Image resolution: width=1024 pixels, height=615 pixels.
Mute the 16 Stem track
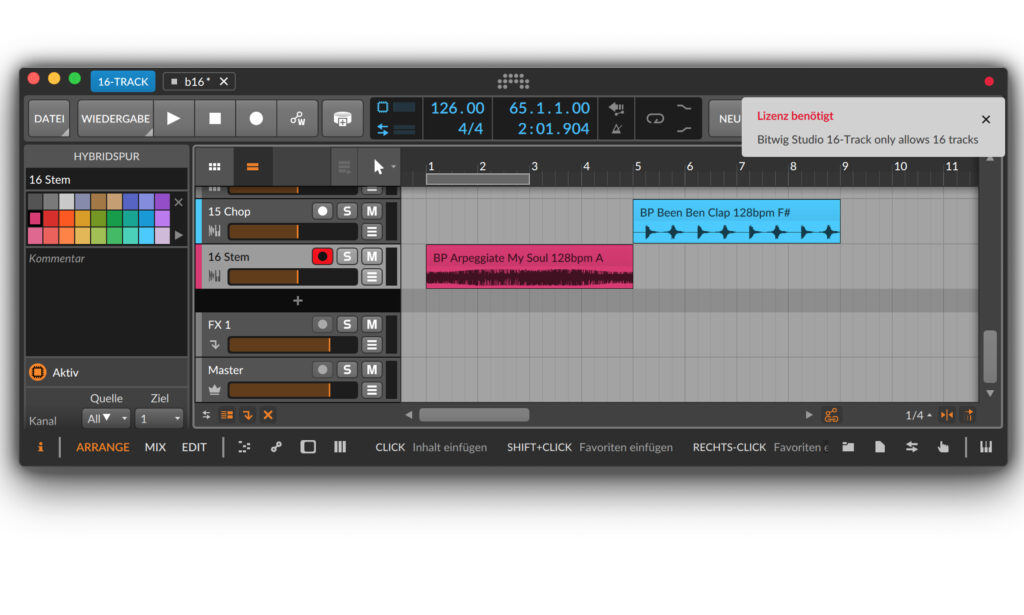point(372,257)
